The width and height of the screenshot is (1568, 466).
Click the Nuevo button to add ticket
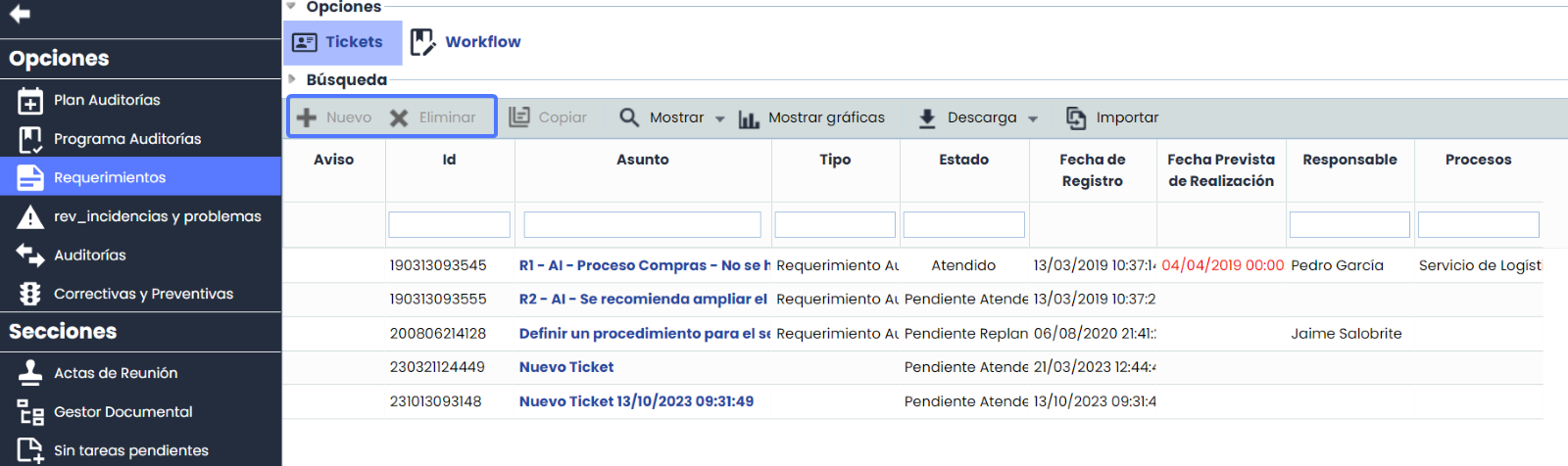pos(335,117)
